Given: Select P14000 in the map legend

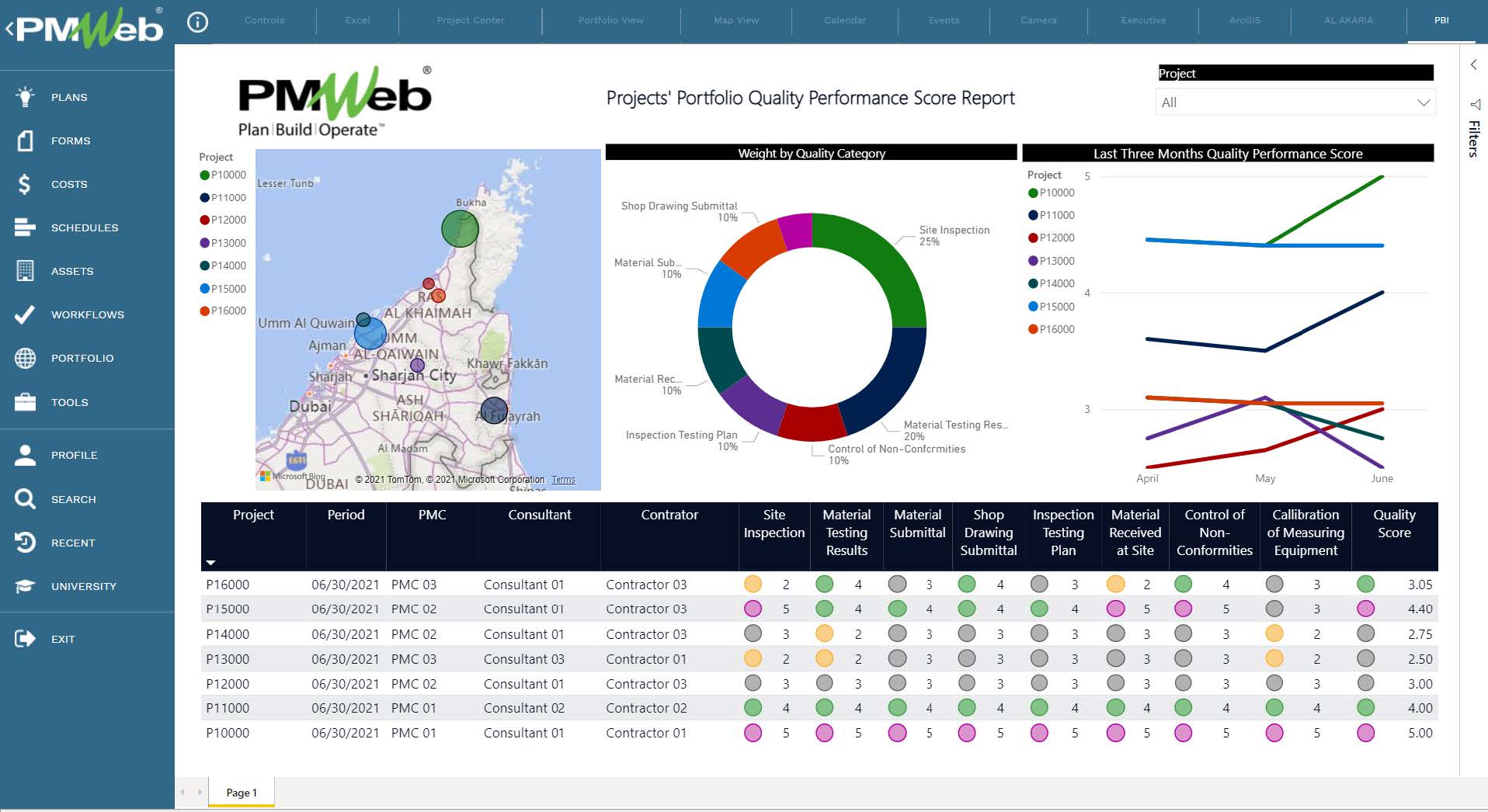Looking at the screenshot, I should 223,265.
